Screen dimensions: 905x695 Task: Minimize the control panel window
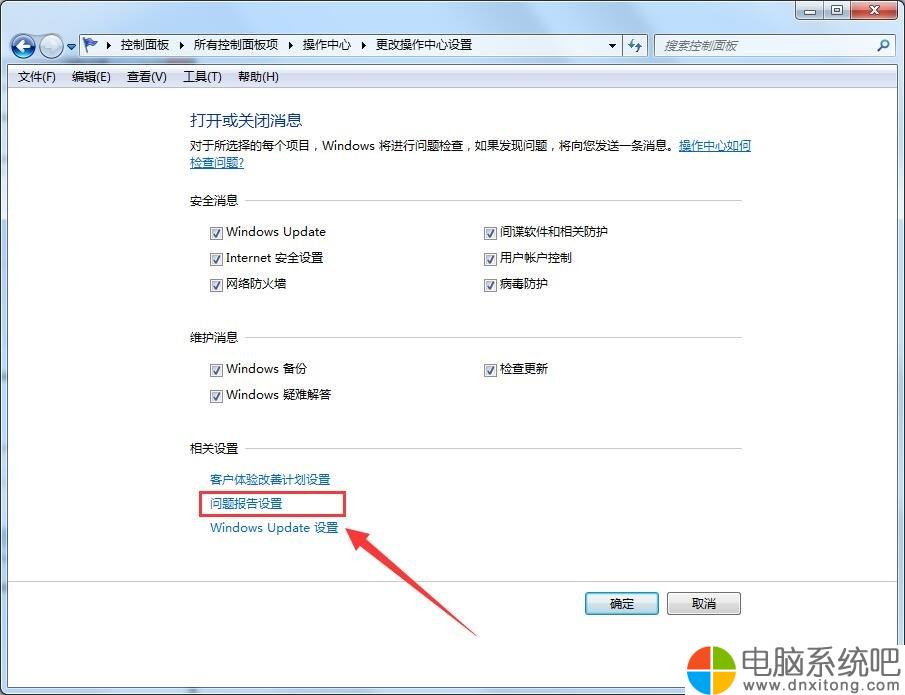tap(810, 10)
